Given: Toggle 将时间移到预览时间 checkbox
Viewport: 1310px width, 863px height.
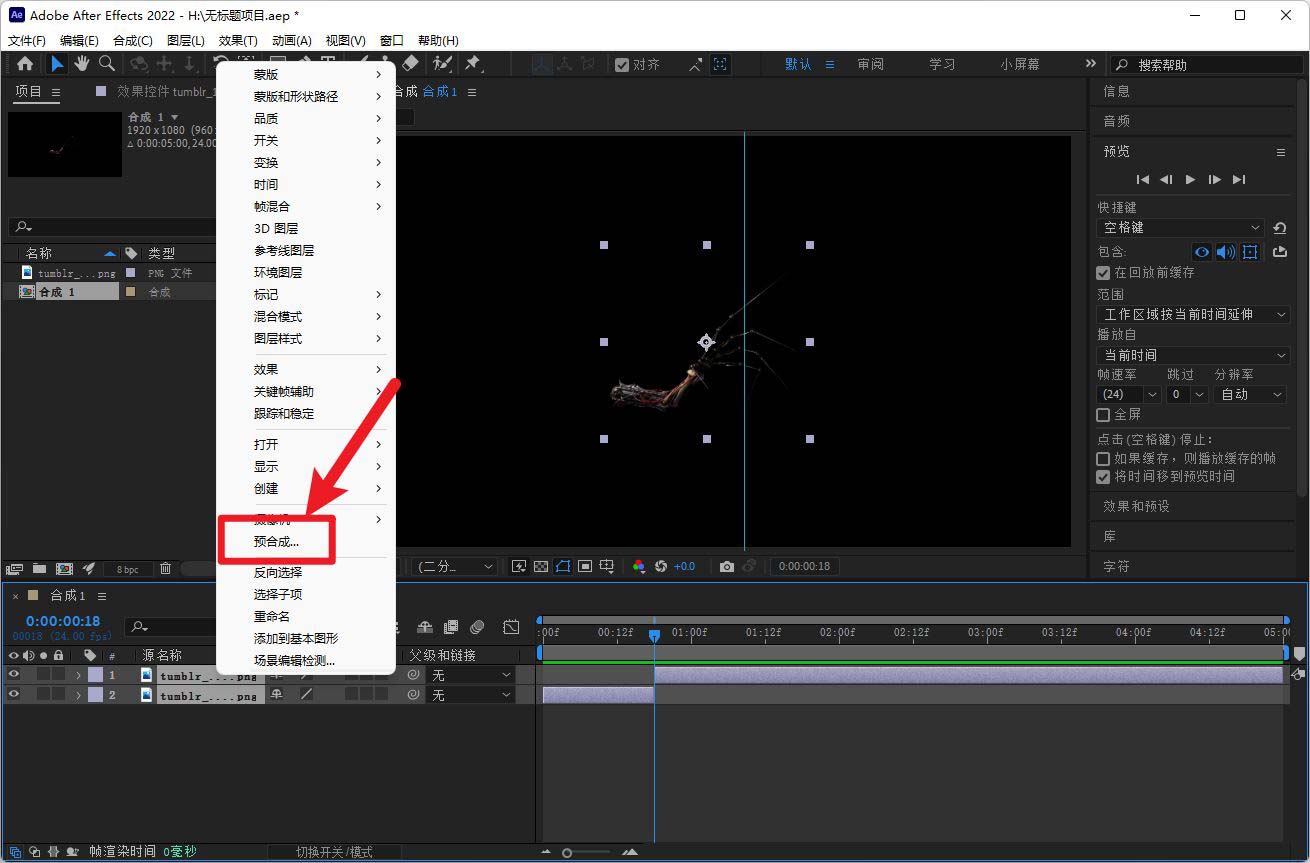Looking at the screenshot, I should coord(1104,477).
